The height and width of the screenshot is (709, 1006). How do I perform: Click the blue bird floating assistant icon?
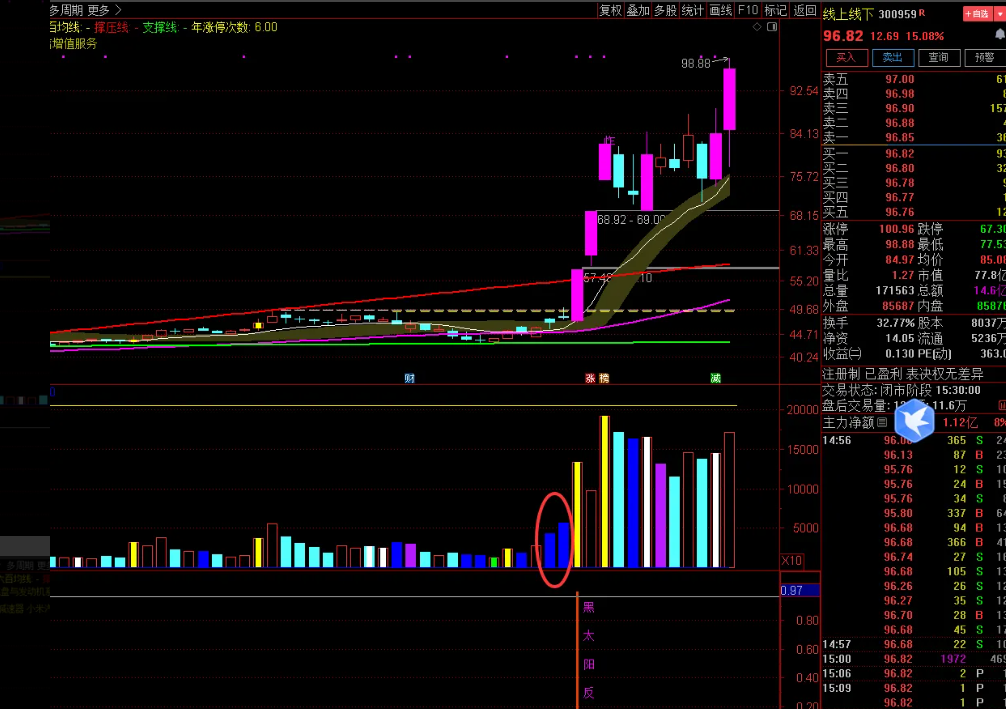[x=913, y=420]
